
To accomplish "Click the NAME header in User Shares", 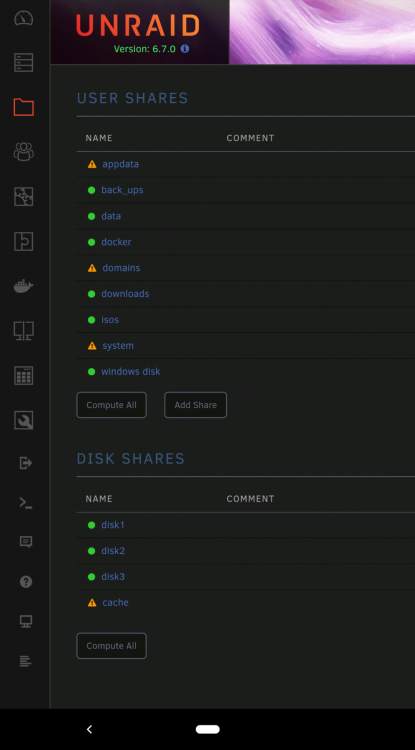I will pos(99,138).
